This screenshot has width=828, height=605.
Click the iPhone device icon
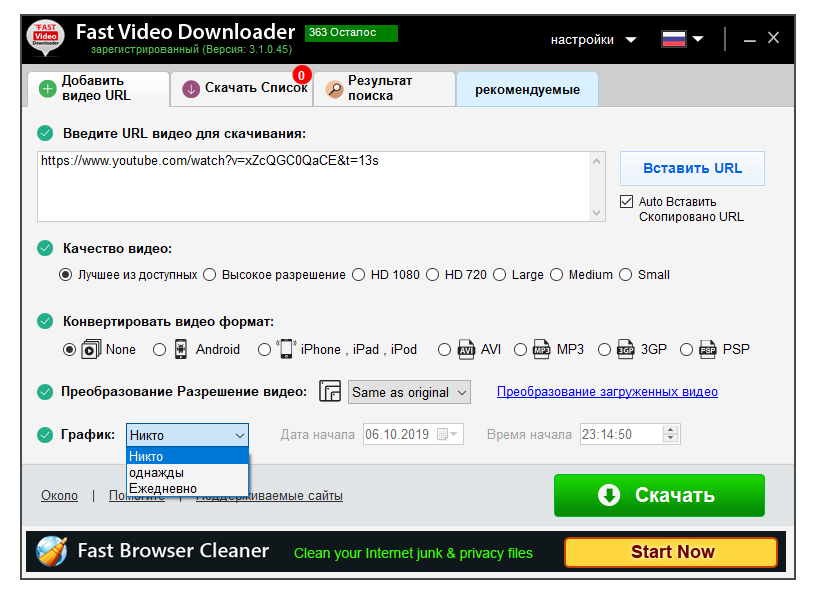point(286,349)
